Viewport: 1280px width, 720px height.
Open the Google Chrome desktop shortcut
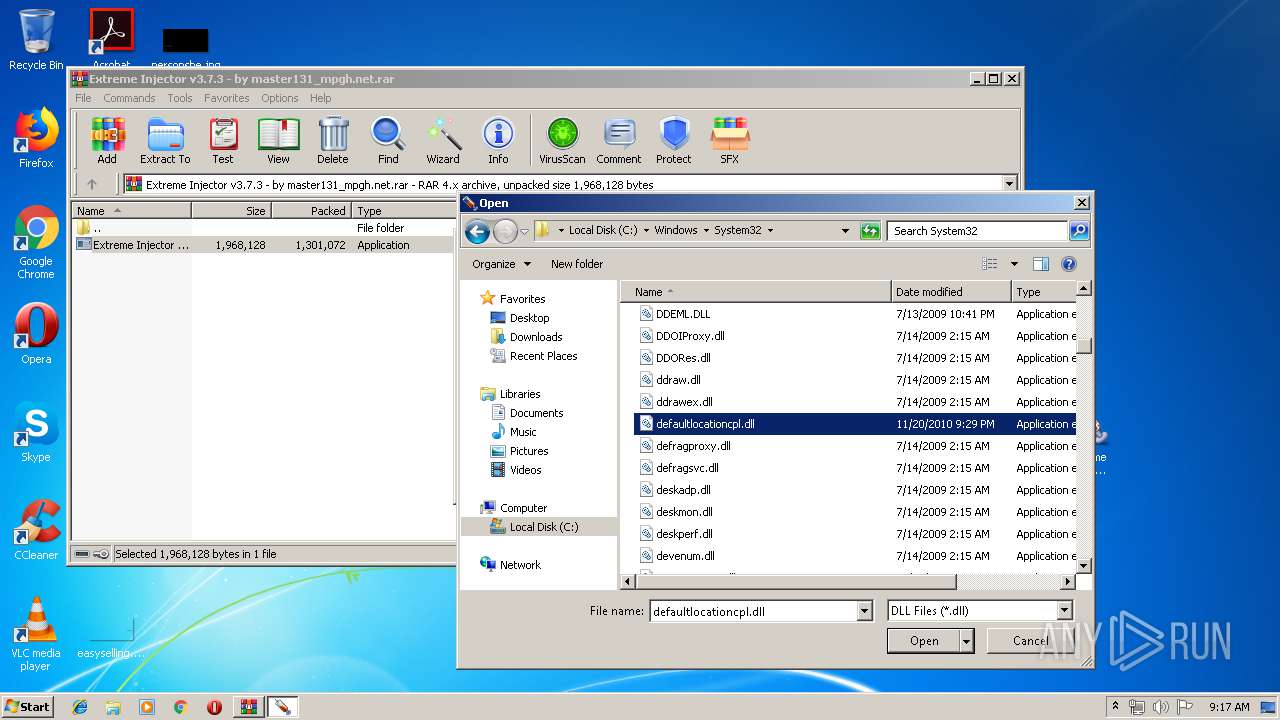pos(36,243)
